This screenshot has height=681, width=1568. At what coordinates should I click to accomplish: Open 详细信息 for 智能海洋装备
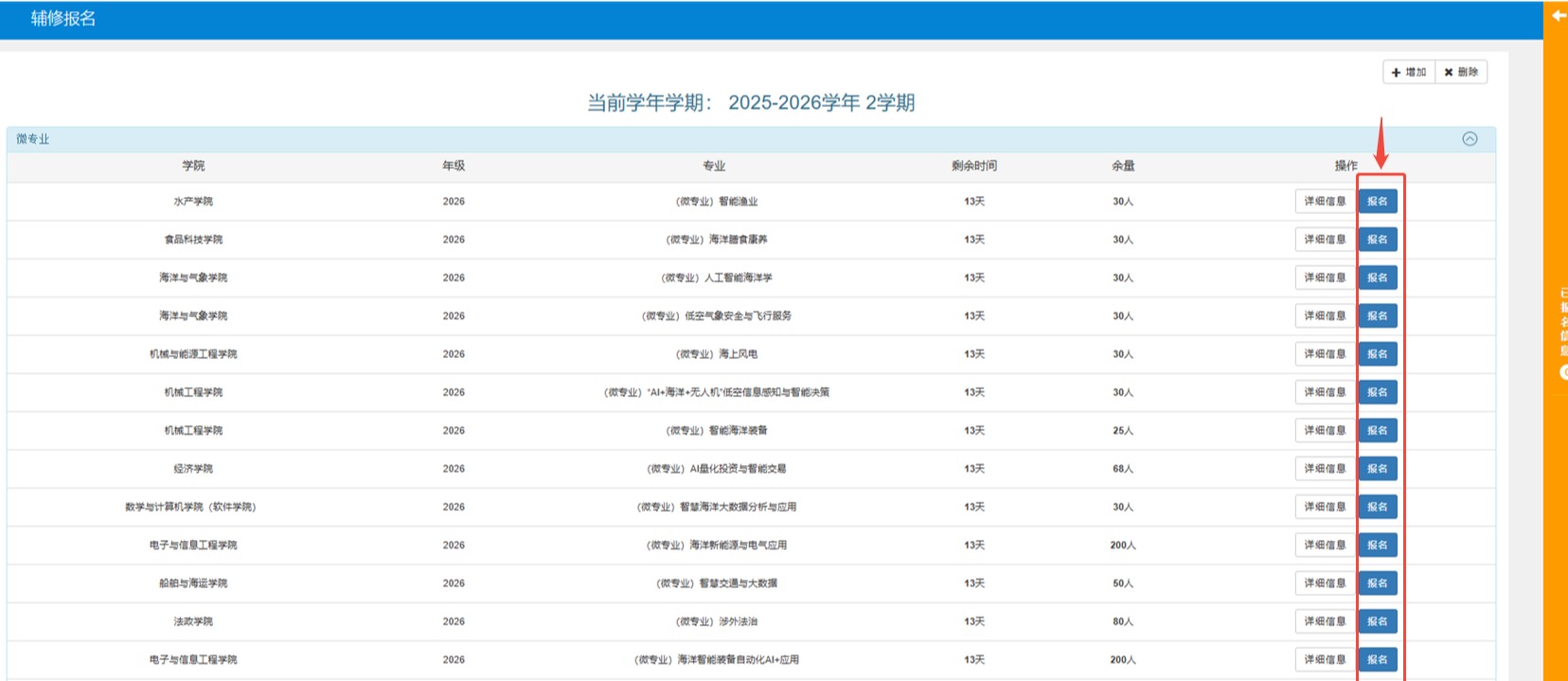click(x=1326, y=430)
